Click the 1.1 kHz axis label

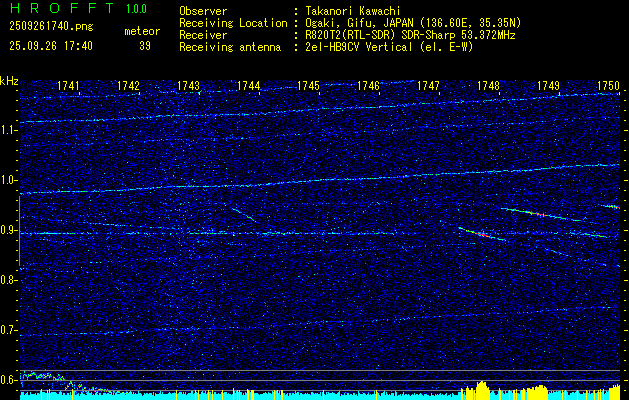[9, 130]
